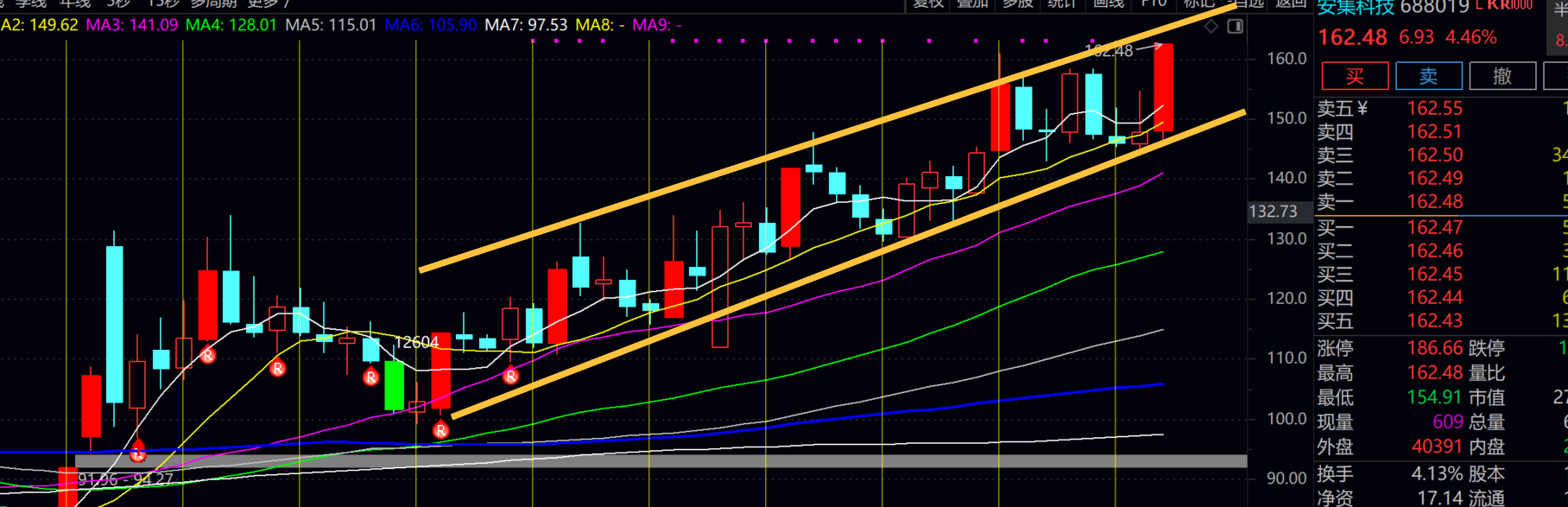1568x507 pixels.
Task: Click the R marker below the 12604 candle
Action: click(440, 429)
